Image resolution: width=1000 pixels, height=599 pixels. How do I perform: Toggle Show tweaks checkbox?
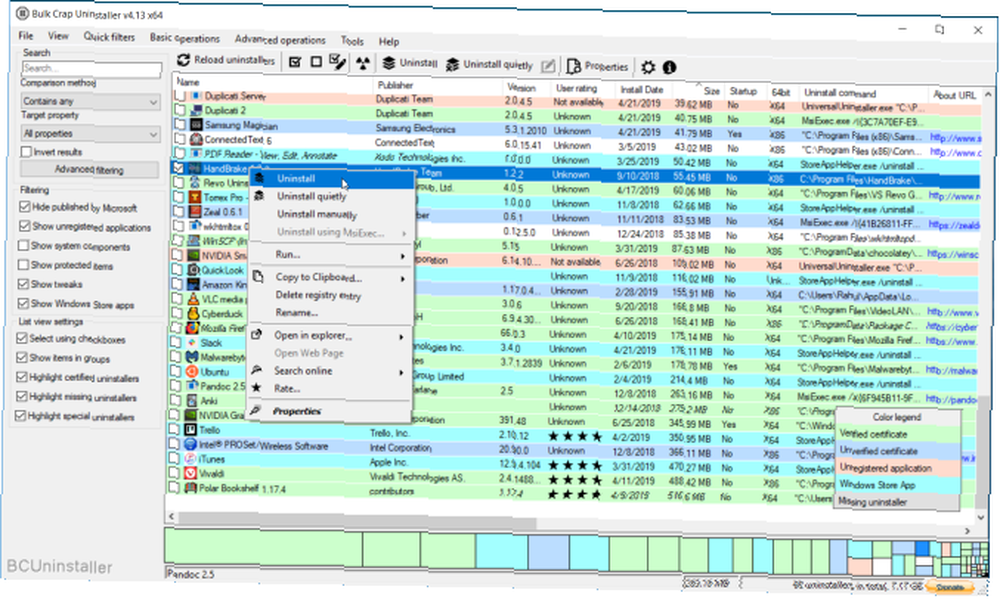24,284
